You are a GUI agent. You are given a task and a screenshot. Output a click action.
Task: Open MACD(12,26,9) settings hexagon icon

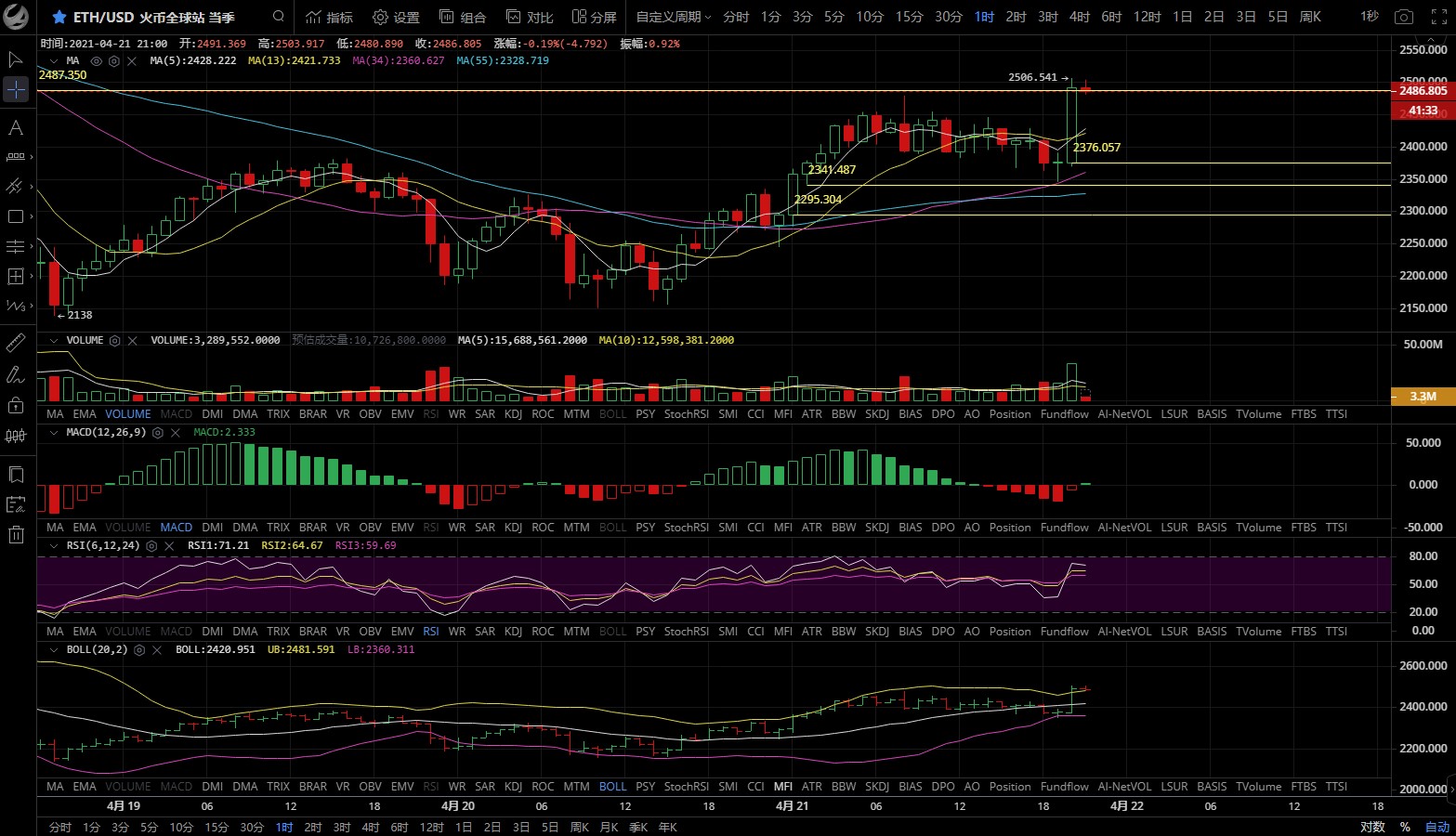[158, 433]
